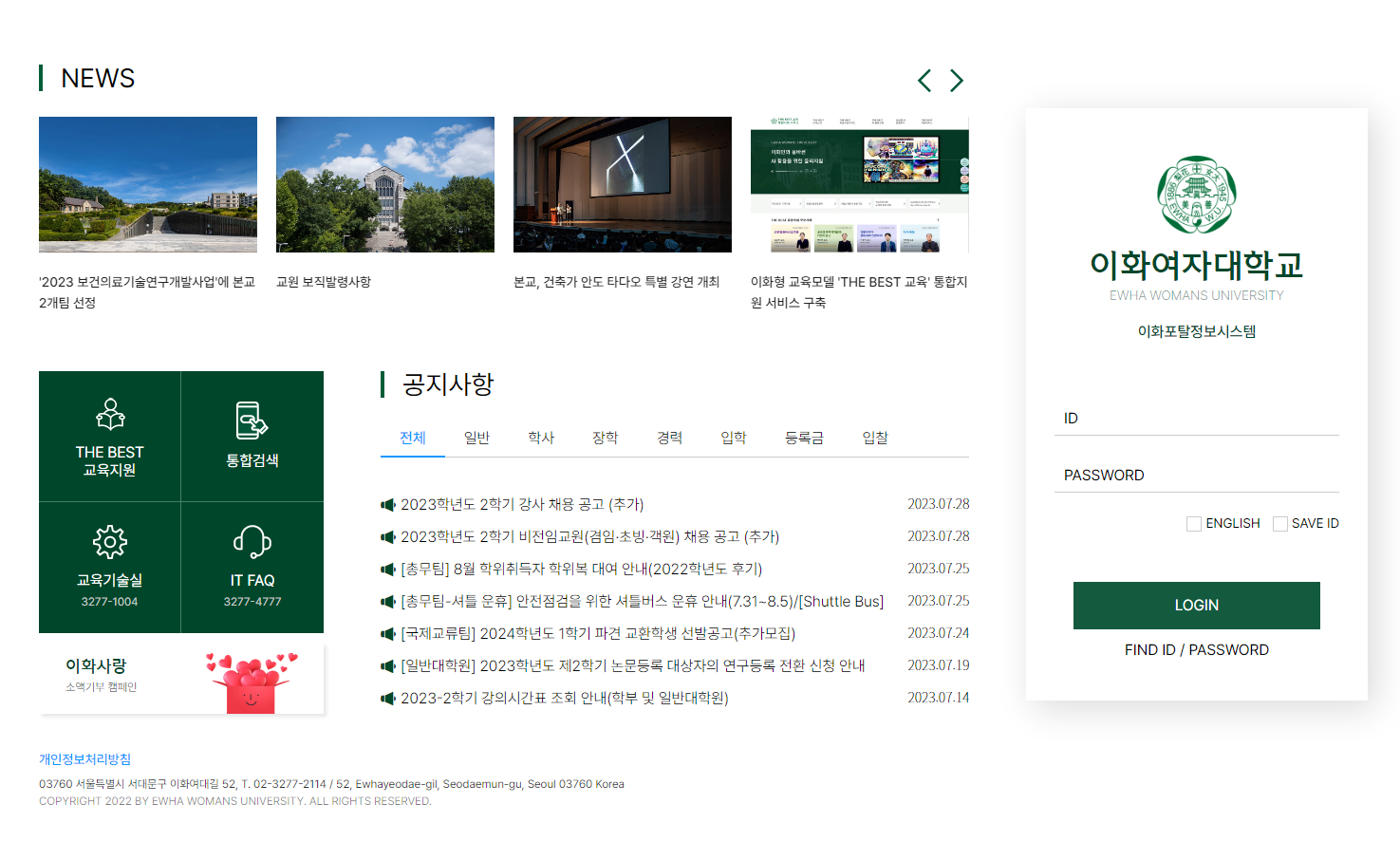Screen dimensions: 1400x860
Task: View the 개인정보처리방침 privacy policy
Action: click(84, 759)
